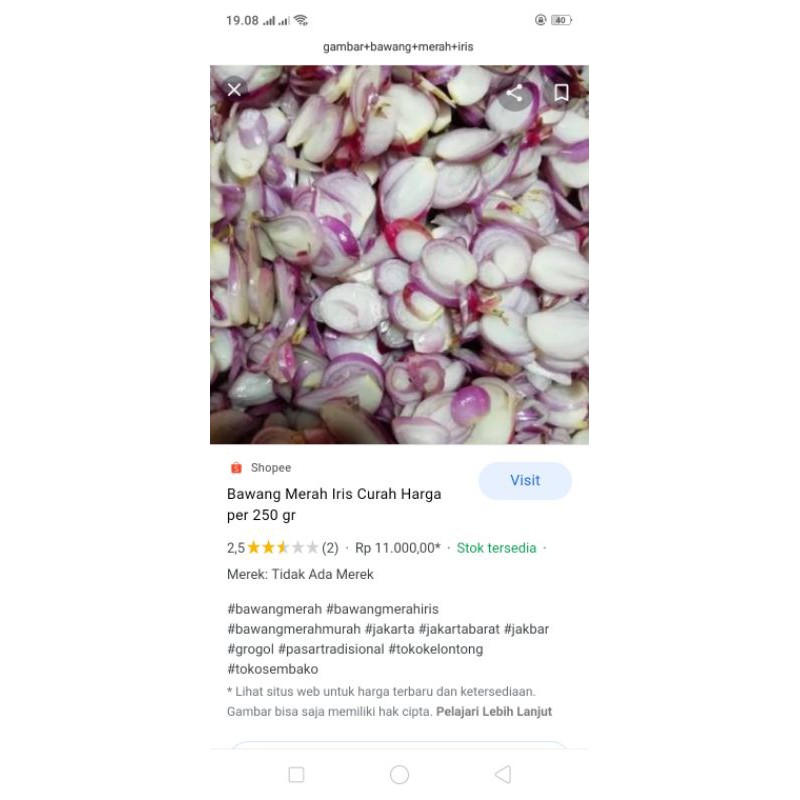Tap the rotation lock status icon
The height and width of the screenshot is (800, 800).
pyautogui.click(x=540, y=20)
